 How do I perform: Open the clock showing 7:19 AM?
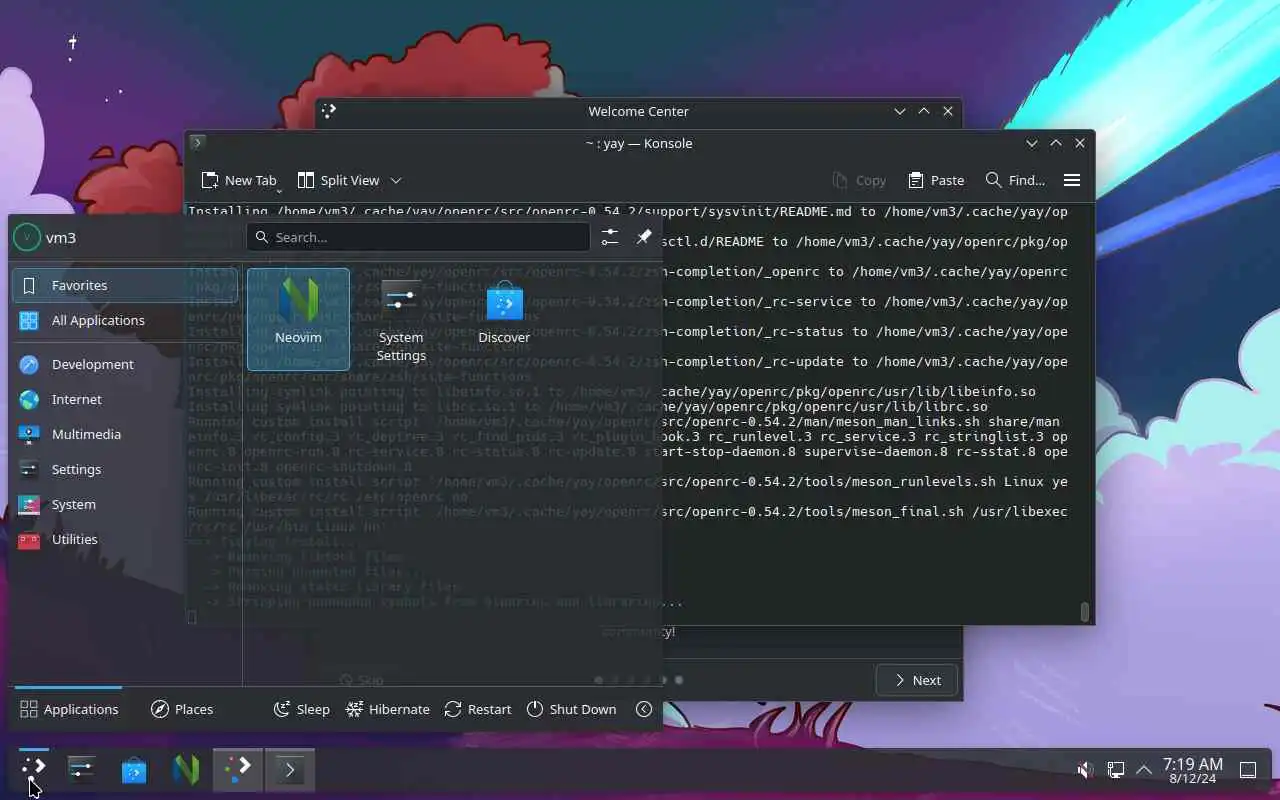(x=1192, y=769)
